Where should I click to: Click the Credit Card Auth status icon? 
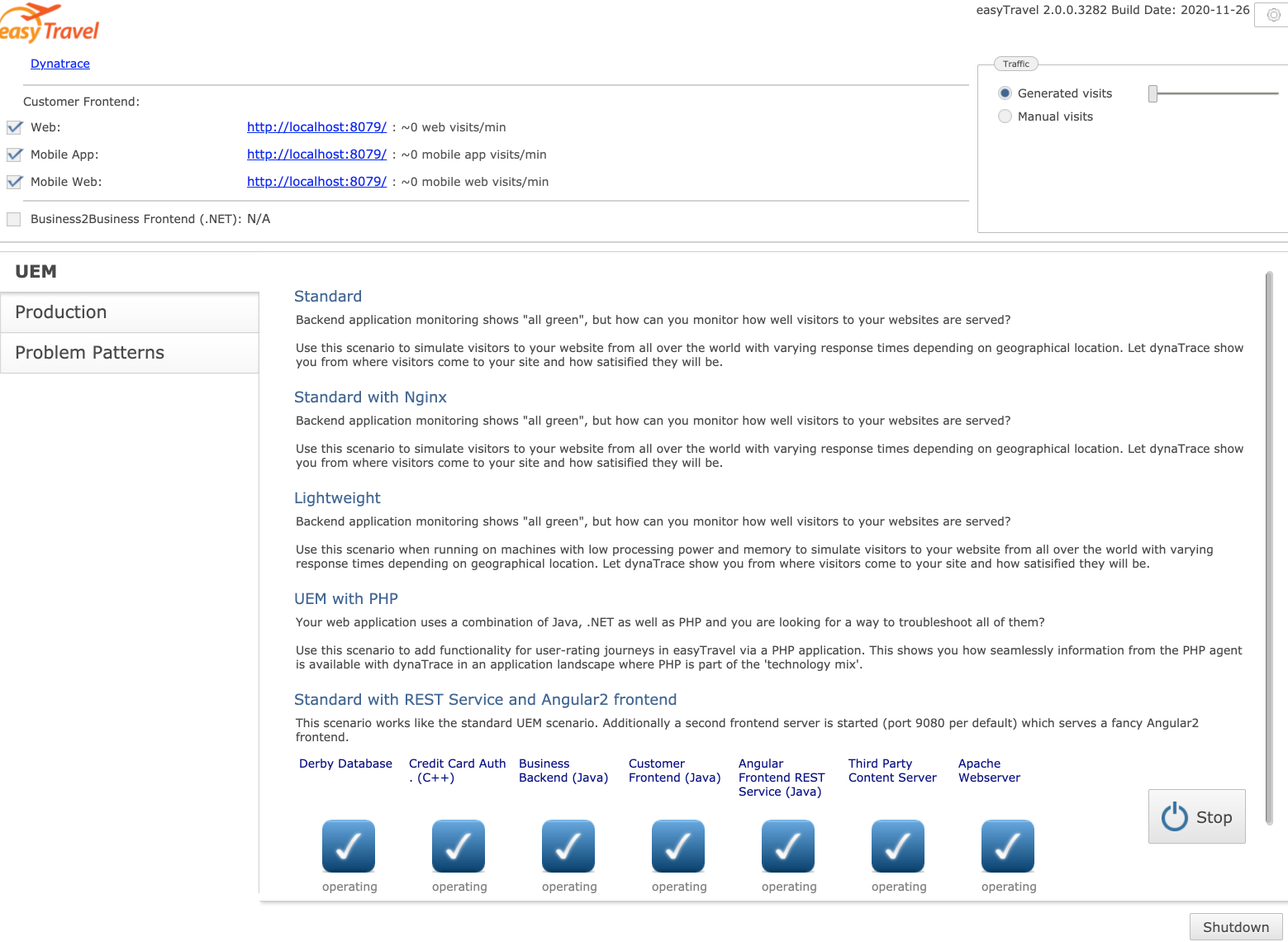pyautogui.click(x=459, y=846)
